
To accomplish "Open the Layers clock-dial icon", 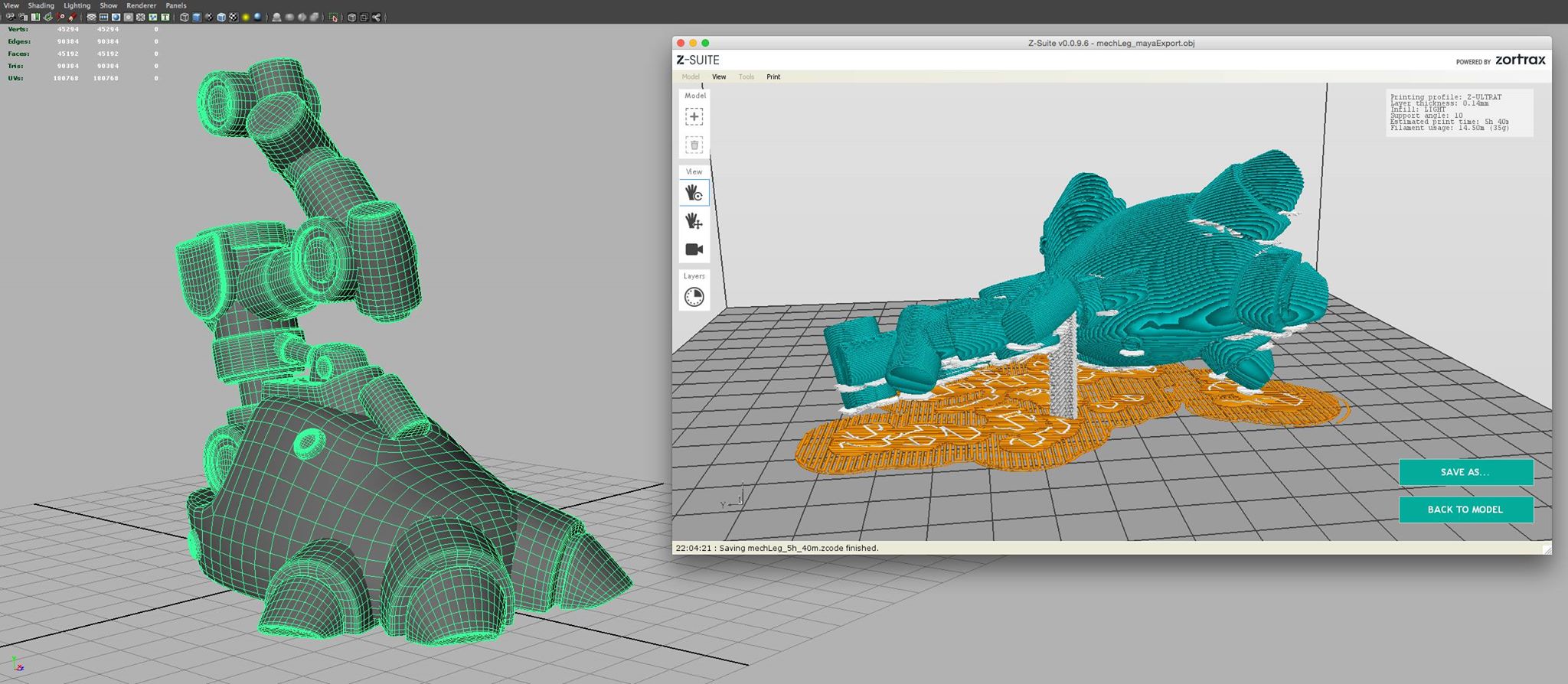I will pos(694,297).
